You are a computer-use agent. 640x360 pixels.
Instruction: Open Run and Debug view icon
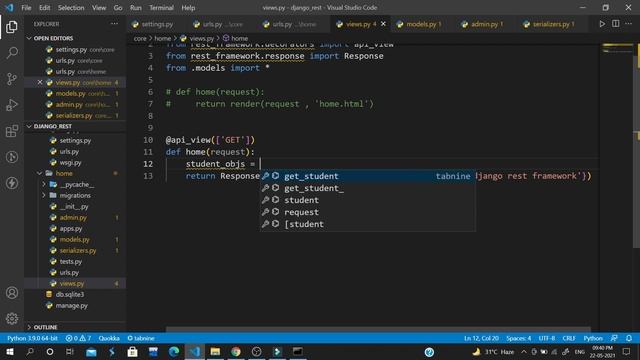click(x=12, y=104)
